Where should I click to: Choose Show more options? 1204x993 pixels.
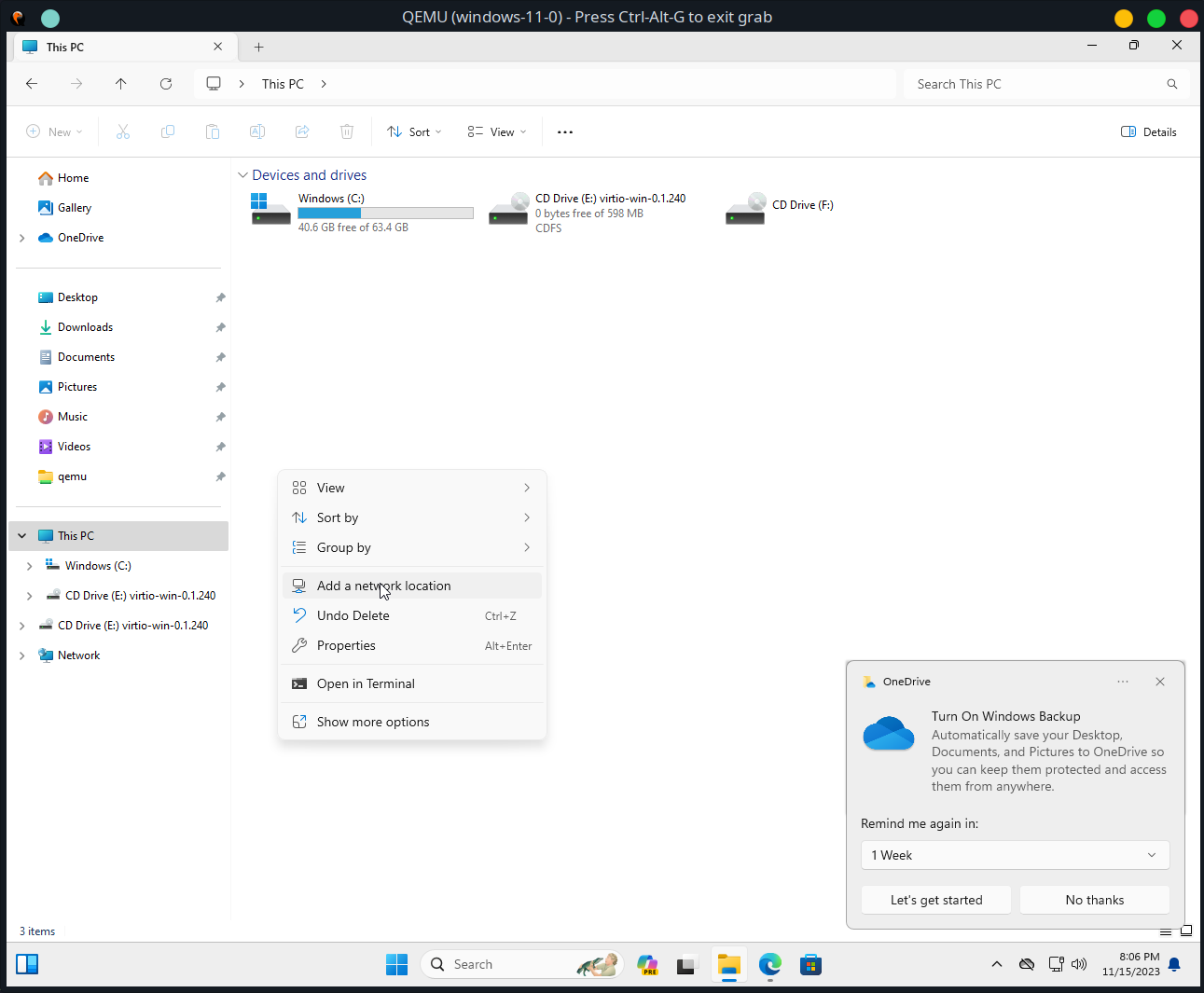(412, 722)
